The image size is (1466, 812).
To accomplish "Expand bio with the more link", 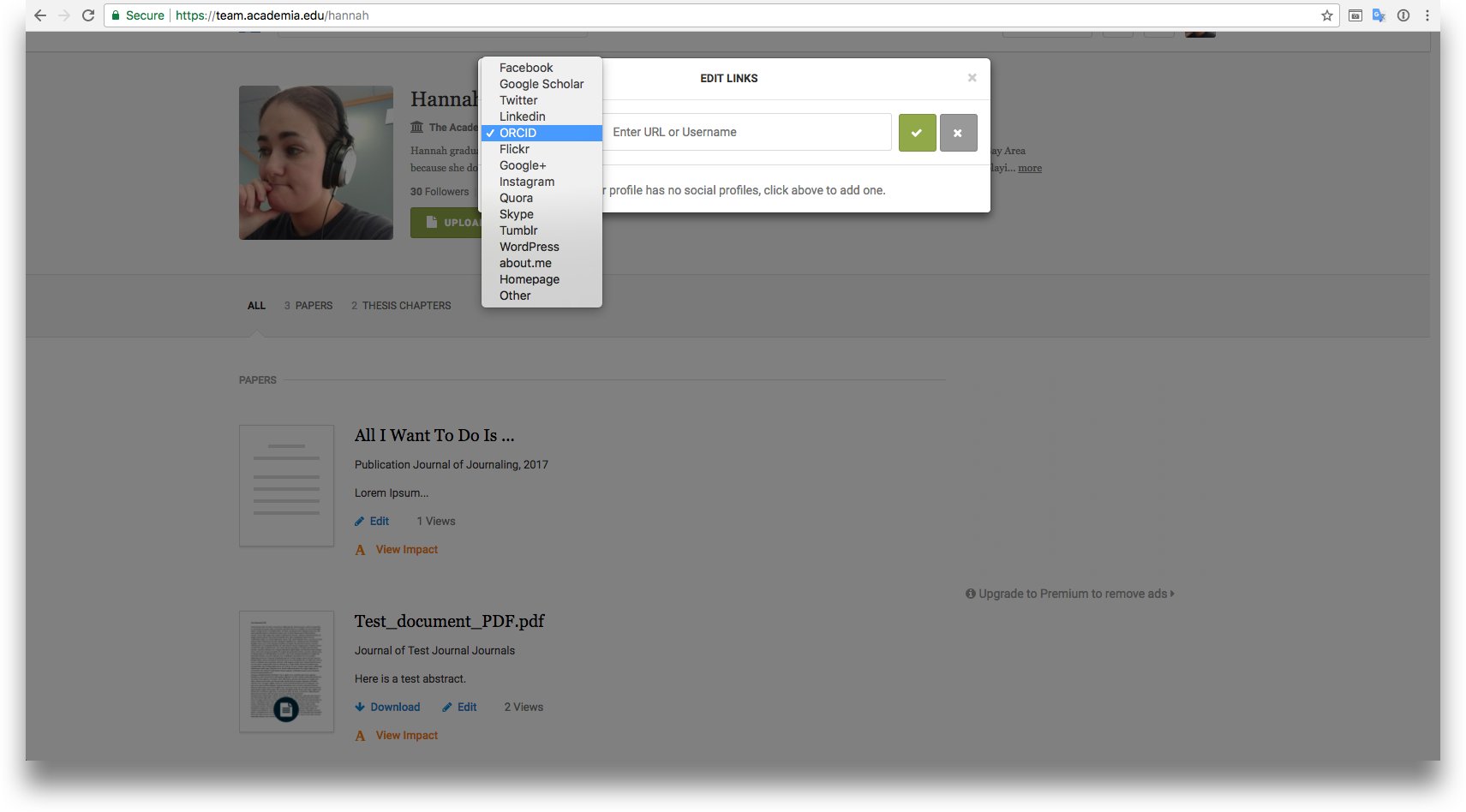I will [1030, 168].
